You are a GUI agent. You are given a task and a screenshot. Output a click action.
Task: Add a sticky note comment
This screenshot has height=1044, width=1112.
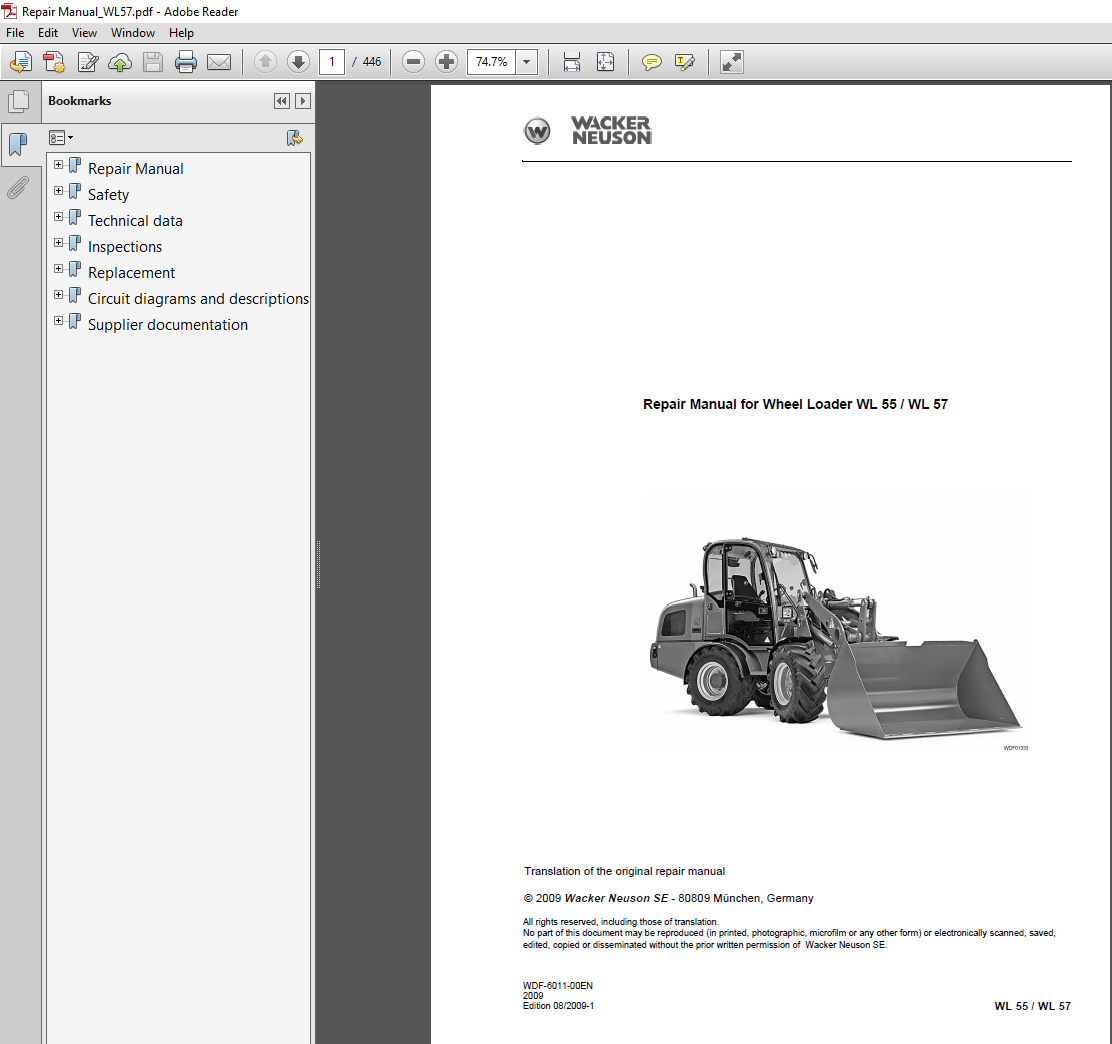click(651, 61)
